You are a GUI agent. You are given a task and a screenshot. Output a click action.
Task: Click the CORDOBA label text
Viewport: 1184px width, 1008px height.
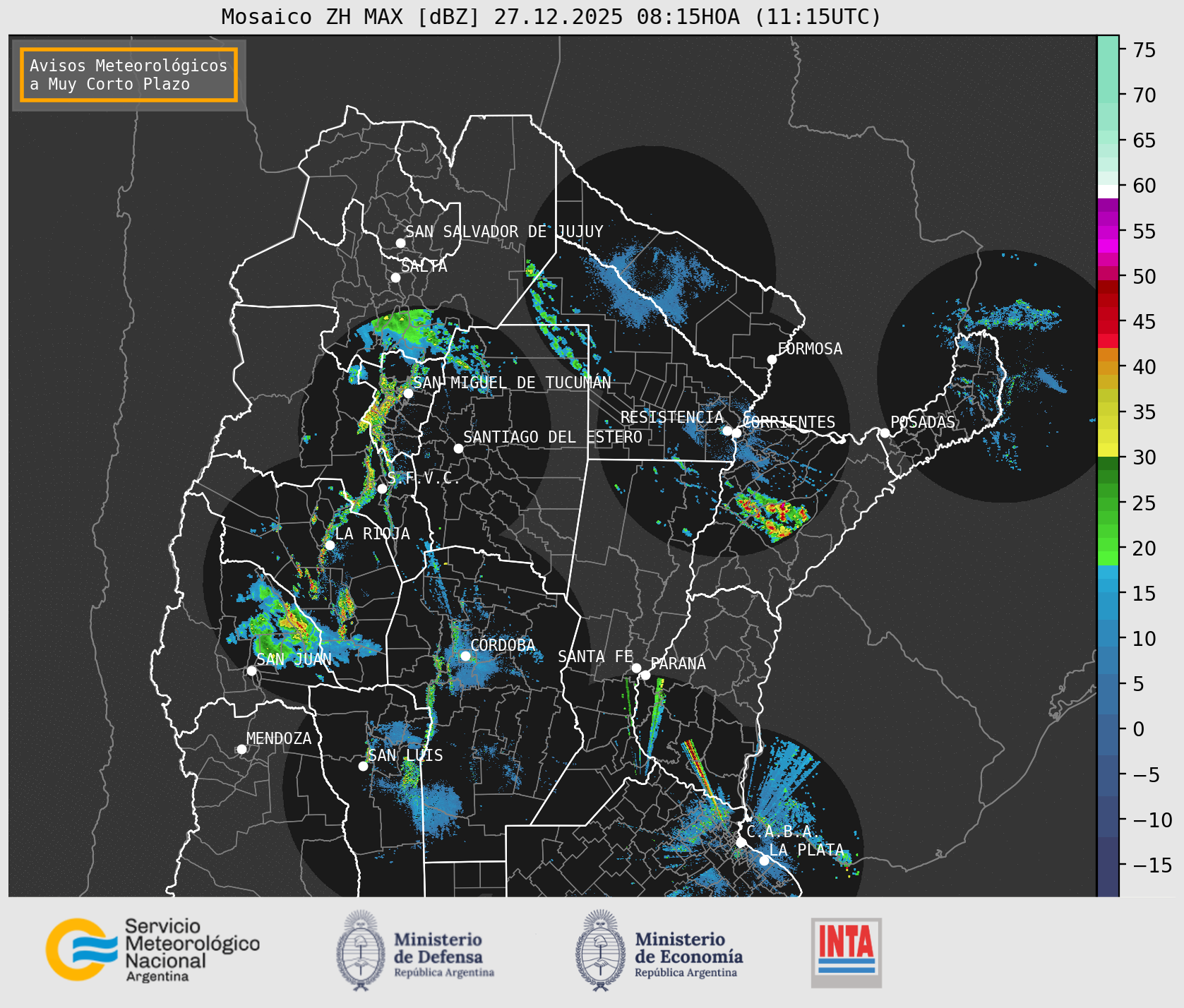[503, 645]
